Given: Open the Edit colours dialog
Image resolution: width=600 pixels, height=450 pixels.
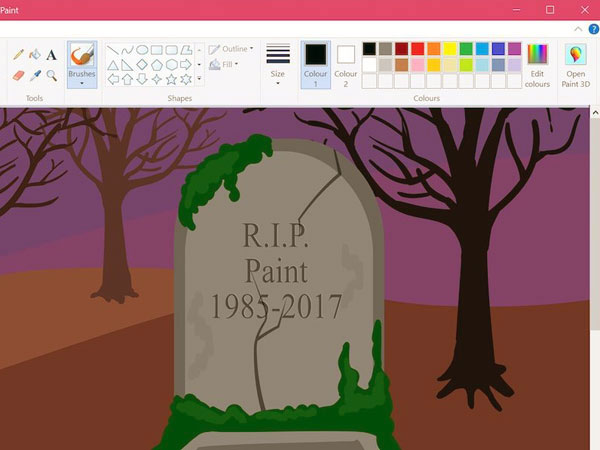Looking at the screenshot, I should 537,66.
